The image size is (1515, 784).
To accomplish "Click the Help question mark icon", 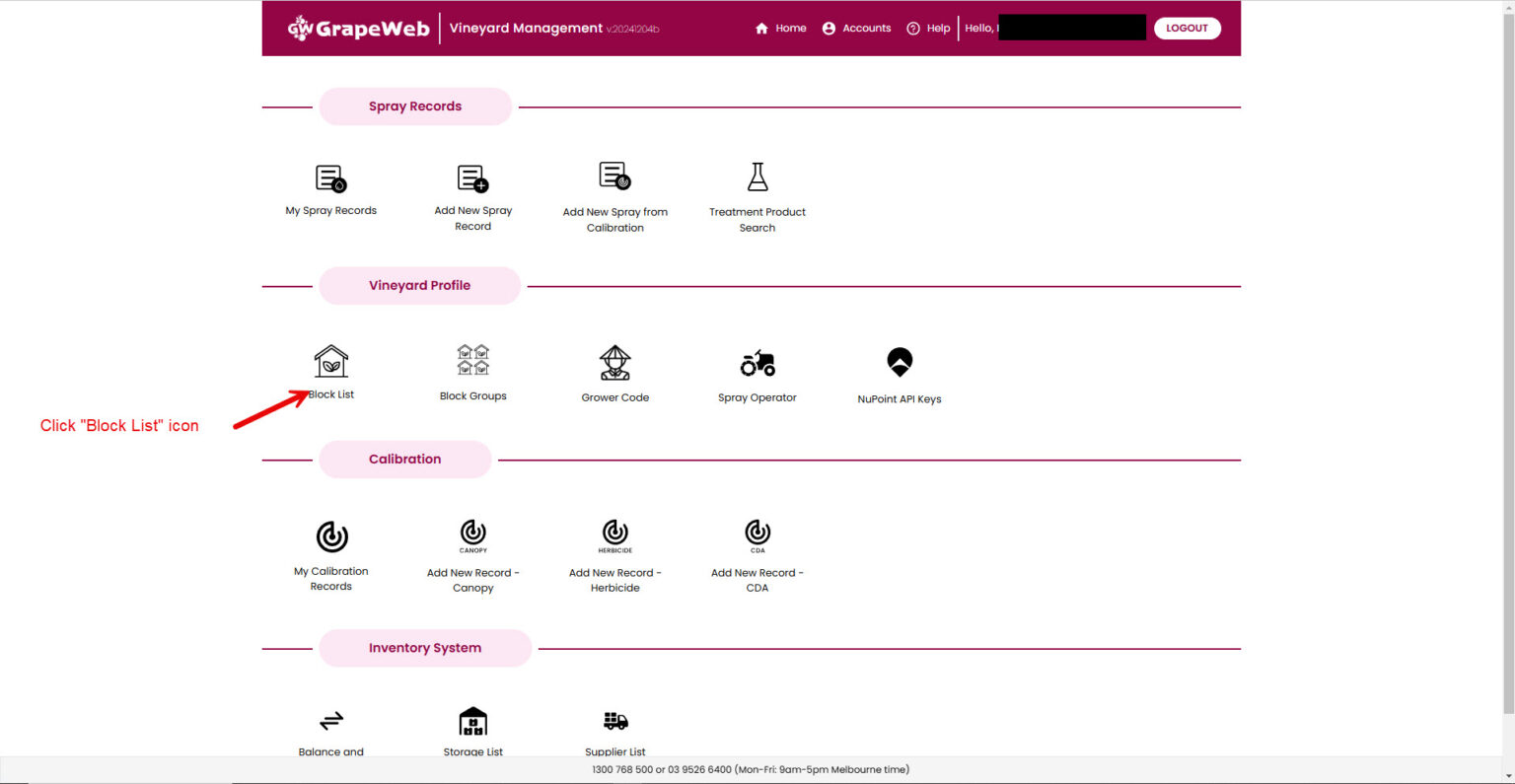I will click(x=912, y=29).
